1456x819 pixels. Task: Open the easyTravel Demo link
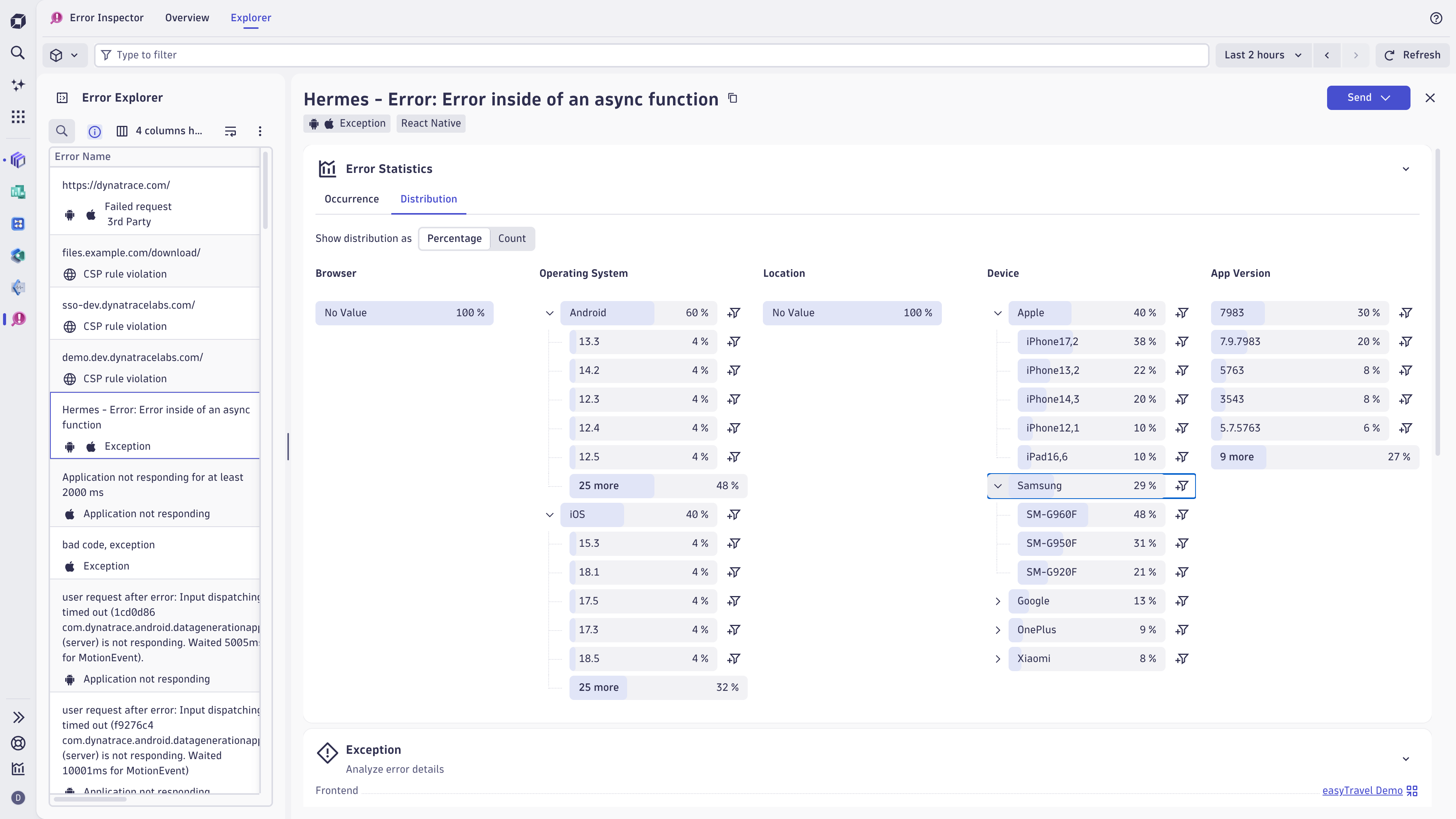1362,790
